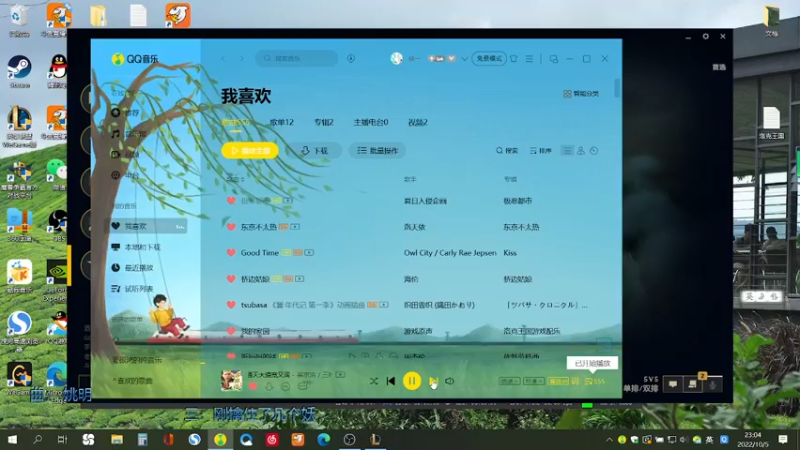Image resolution: width=800 pixels, height=450 pixels.
Task: Open the user avatar profile
Action: click(x=396, y=59)
